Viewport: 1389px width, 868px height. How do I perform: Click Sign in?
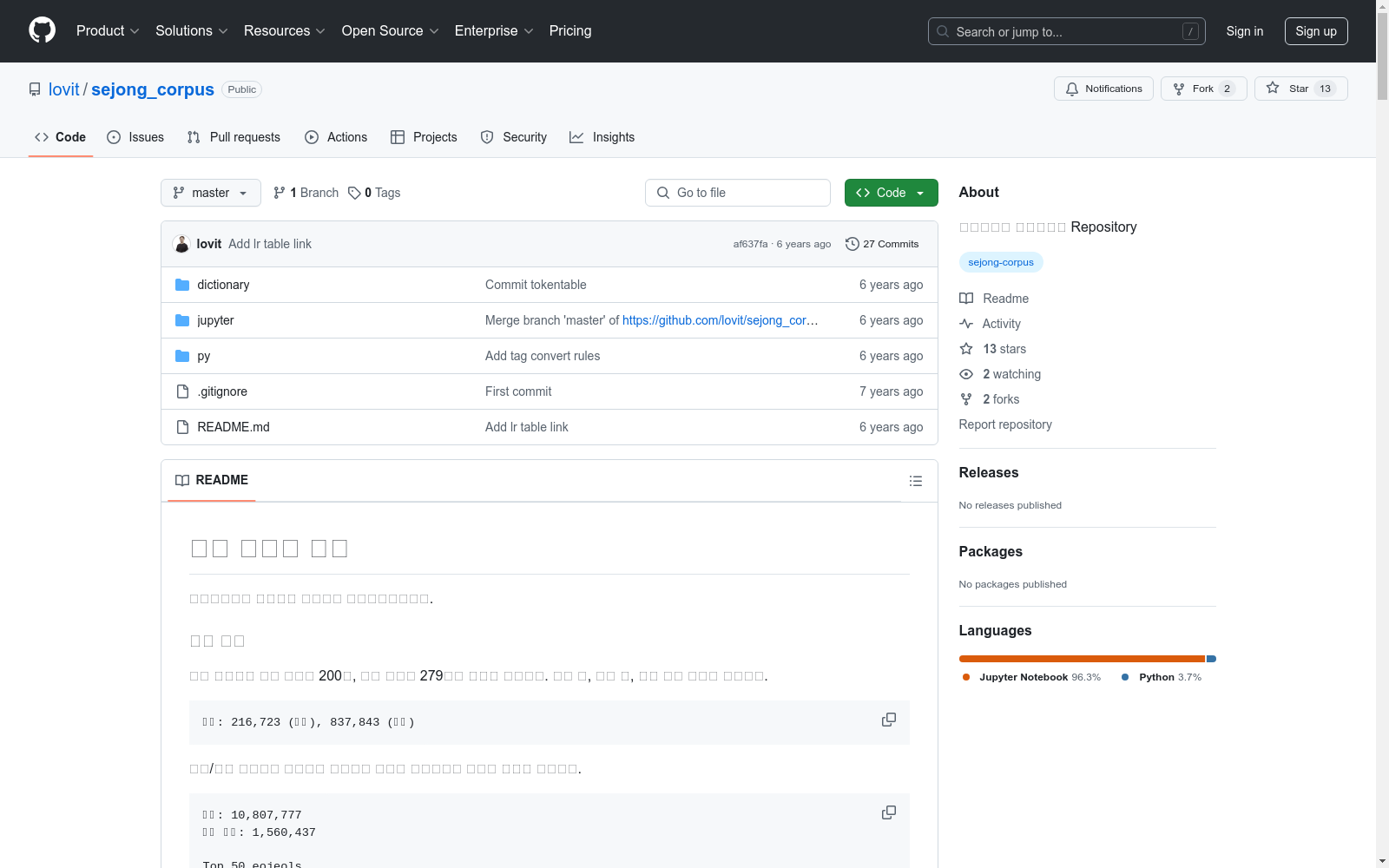(1245, 31)
